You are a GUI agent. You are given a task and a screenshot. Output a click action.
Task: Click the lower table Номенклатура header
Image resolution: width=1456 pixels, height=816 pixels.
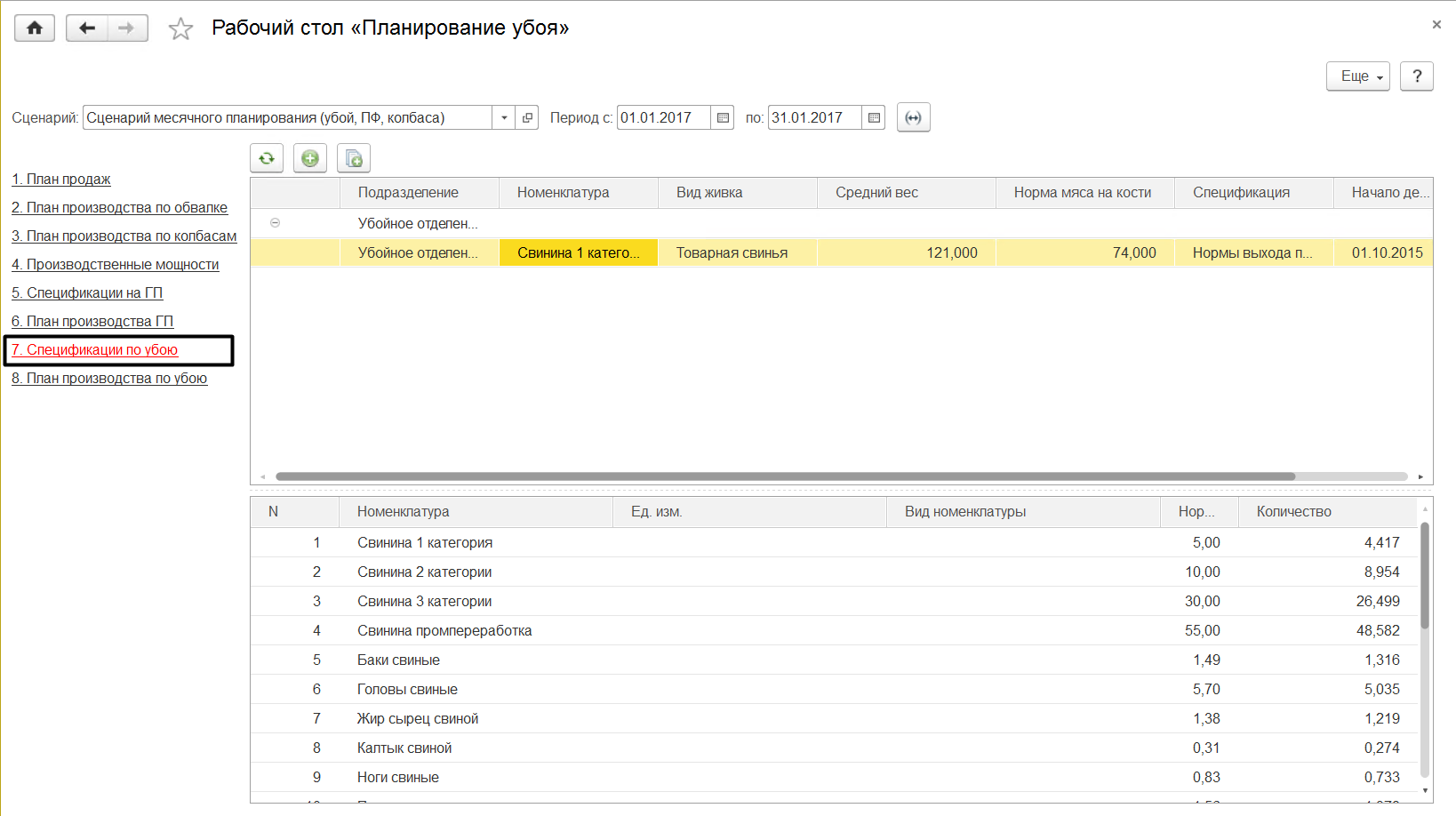(476, 512)
